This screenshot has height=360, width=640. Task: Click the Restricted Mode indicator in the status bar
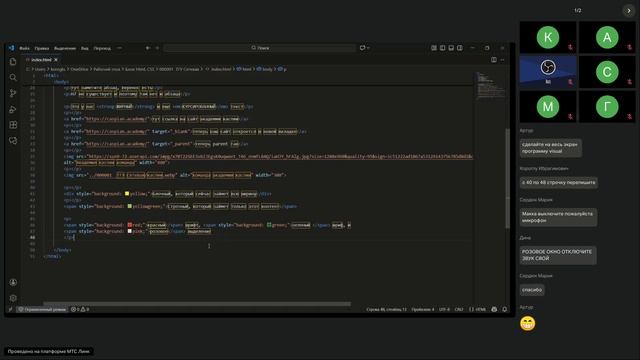[42, 309]
